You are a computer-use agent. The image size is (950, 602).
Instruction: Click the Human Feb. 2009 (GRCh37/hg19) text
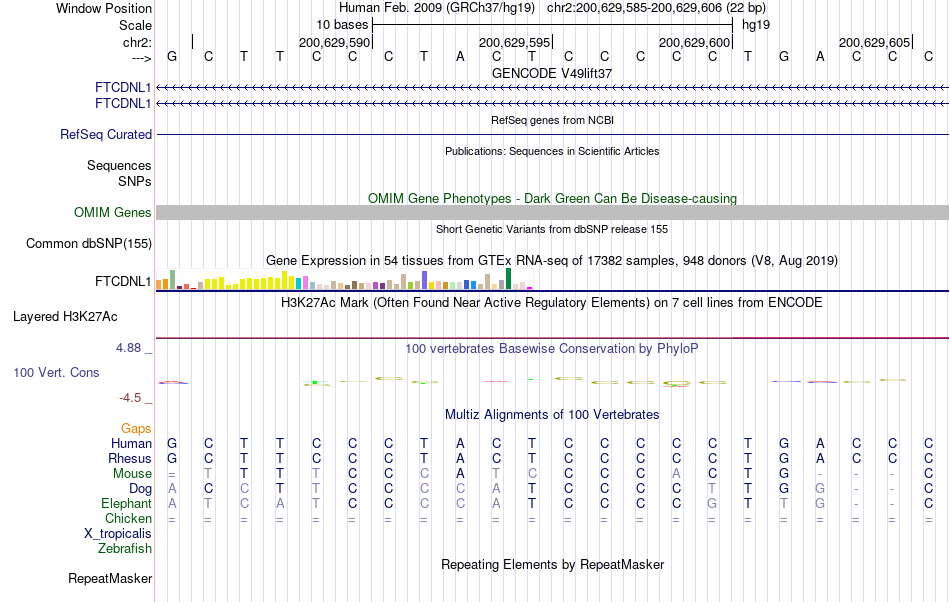coord(437,8)
